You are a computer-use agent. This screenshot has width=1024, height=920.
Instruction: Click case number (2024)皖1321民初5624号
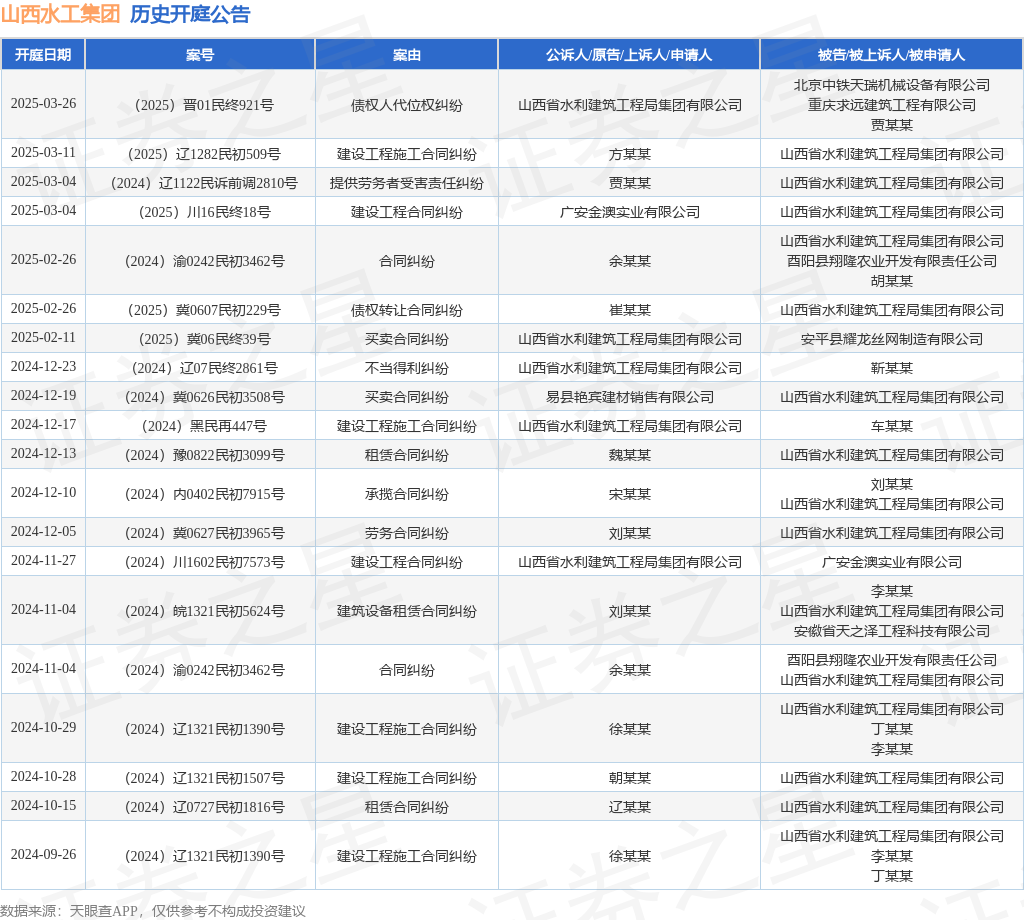coord(200,611)
